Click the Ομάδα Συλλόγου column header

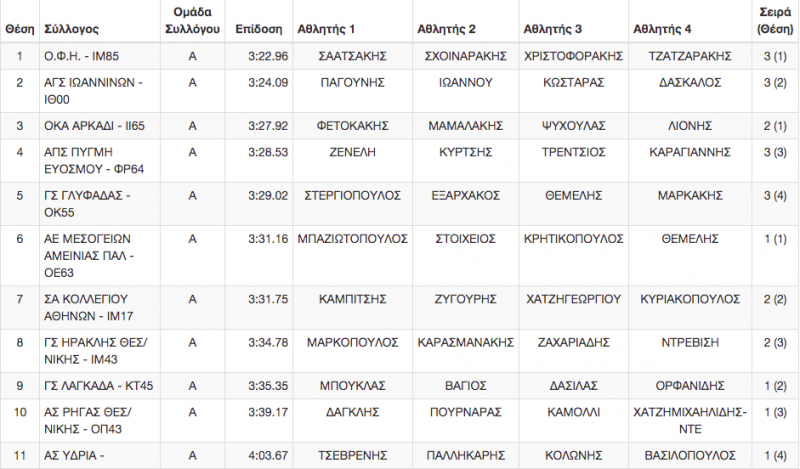192,20
